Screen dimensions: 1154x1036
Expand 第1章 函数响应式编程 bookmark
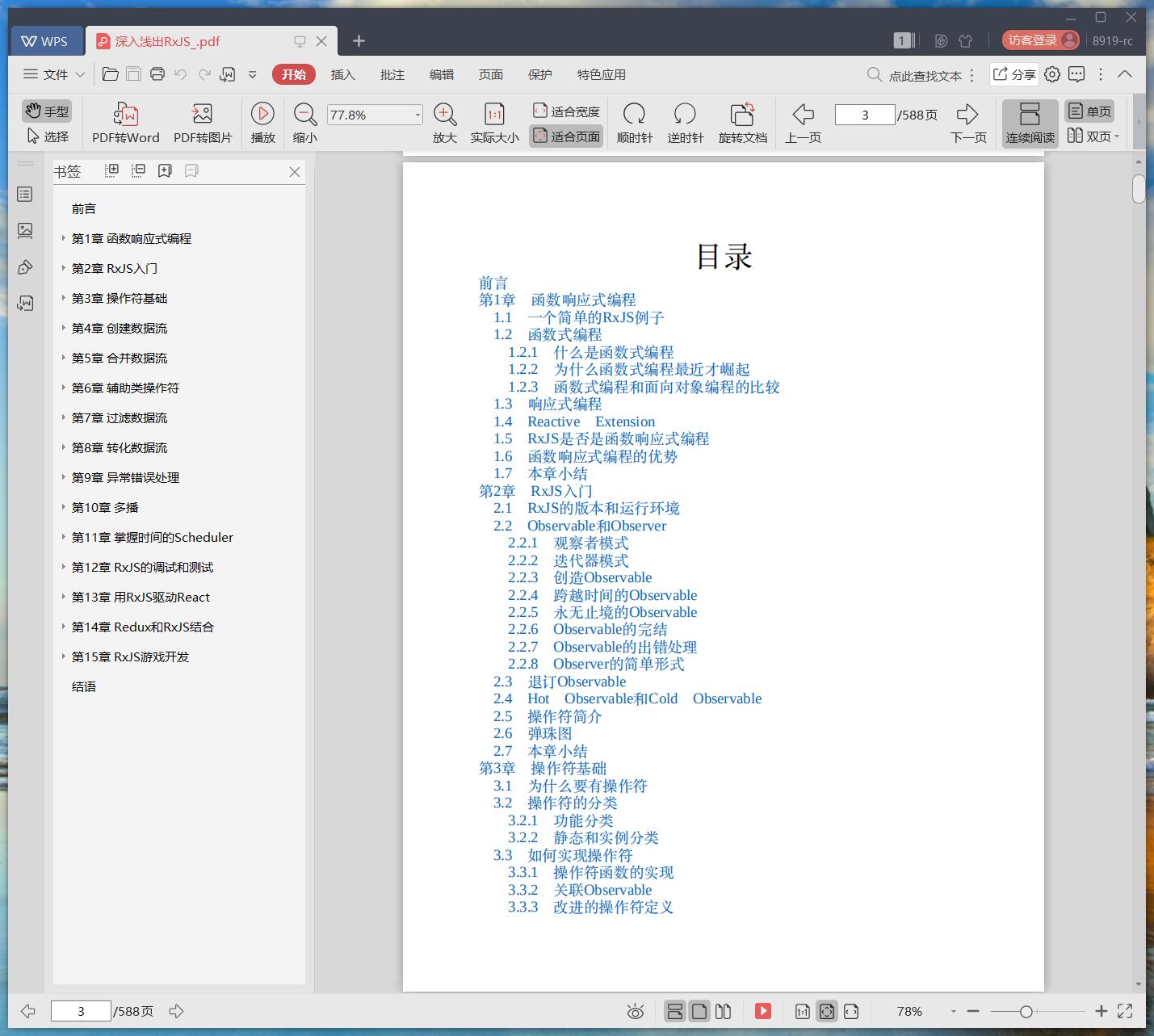pos(64,238)
